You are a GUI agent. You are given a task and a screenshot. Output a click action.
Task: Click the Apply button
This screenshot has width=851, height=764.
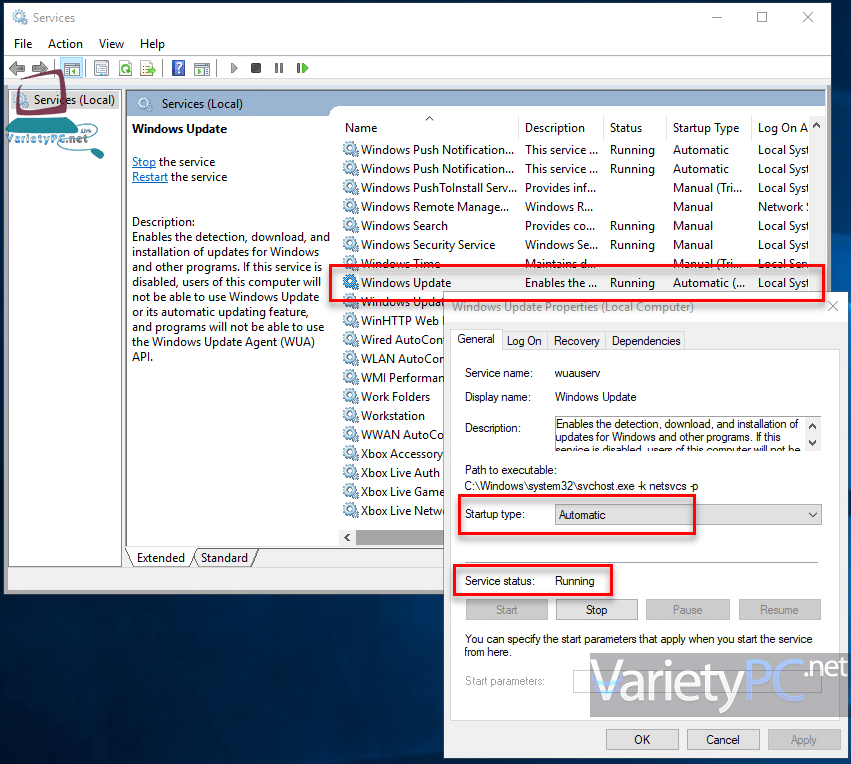(803, 740)
